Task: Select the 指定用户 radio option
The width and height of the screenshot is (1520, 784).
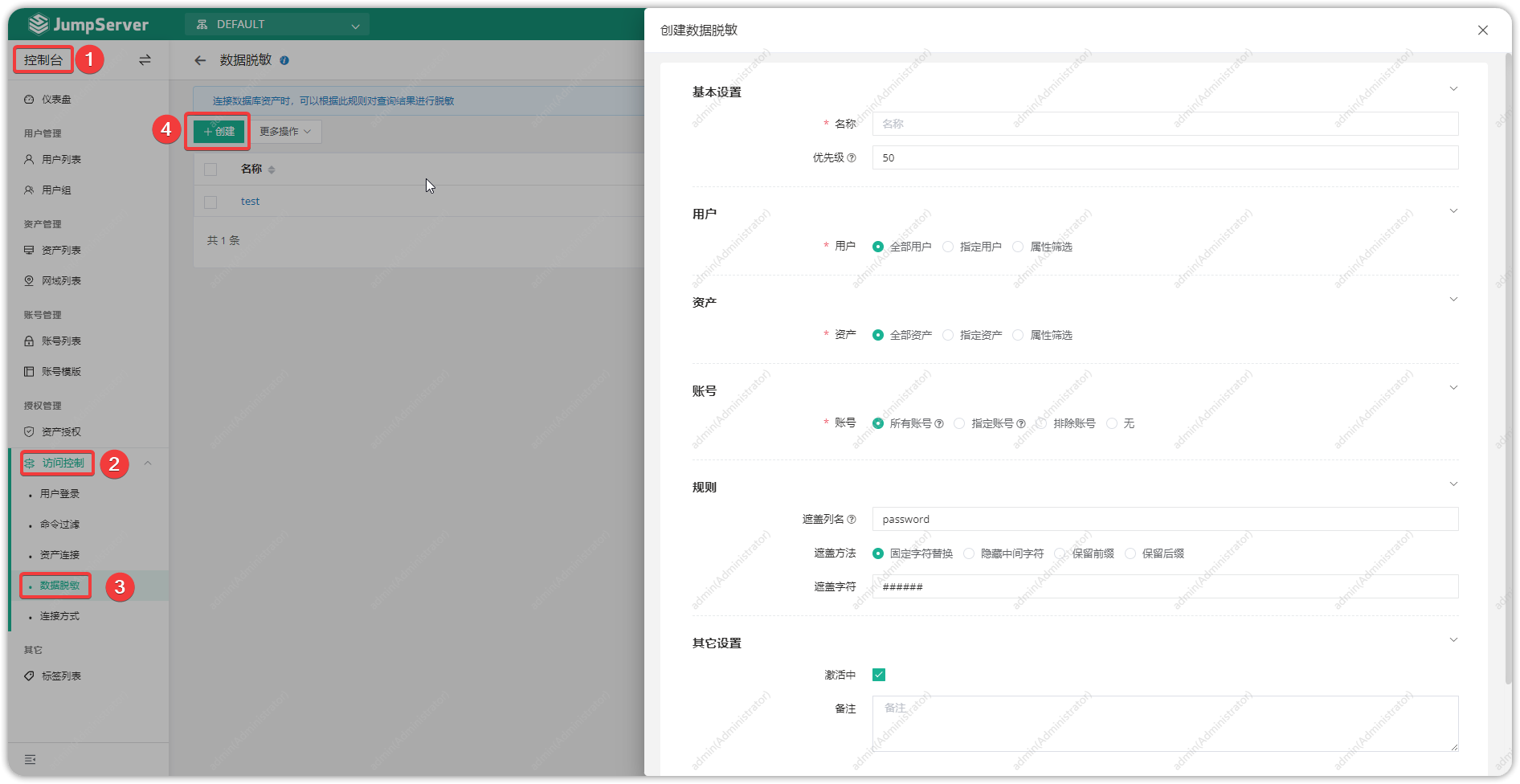Action: point(972,247)
